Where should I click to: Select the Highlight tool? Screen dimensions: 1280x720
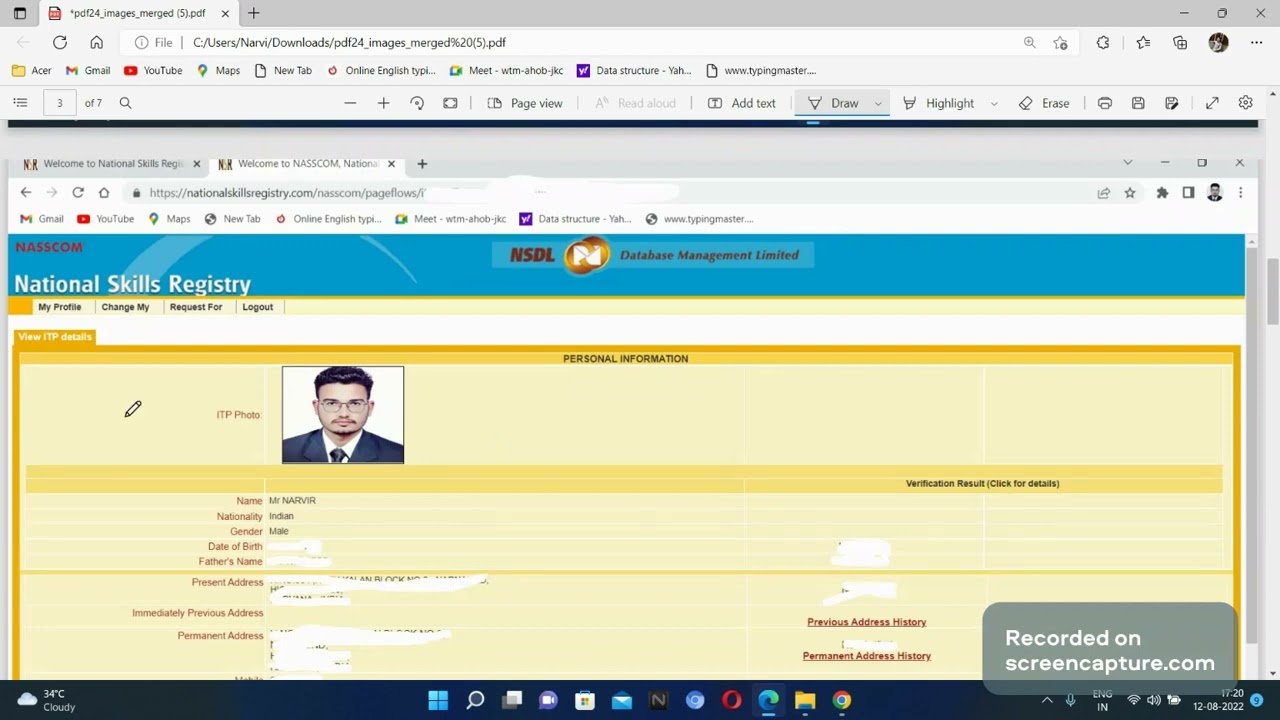(x=938, y=103)
